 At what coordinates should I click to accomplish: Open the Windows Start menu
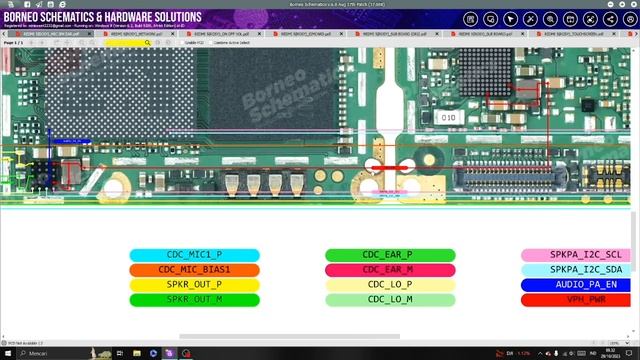7,353
